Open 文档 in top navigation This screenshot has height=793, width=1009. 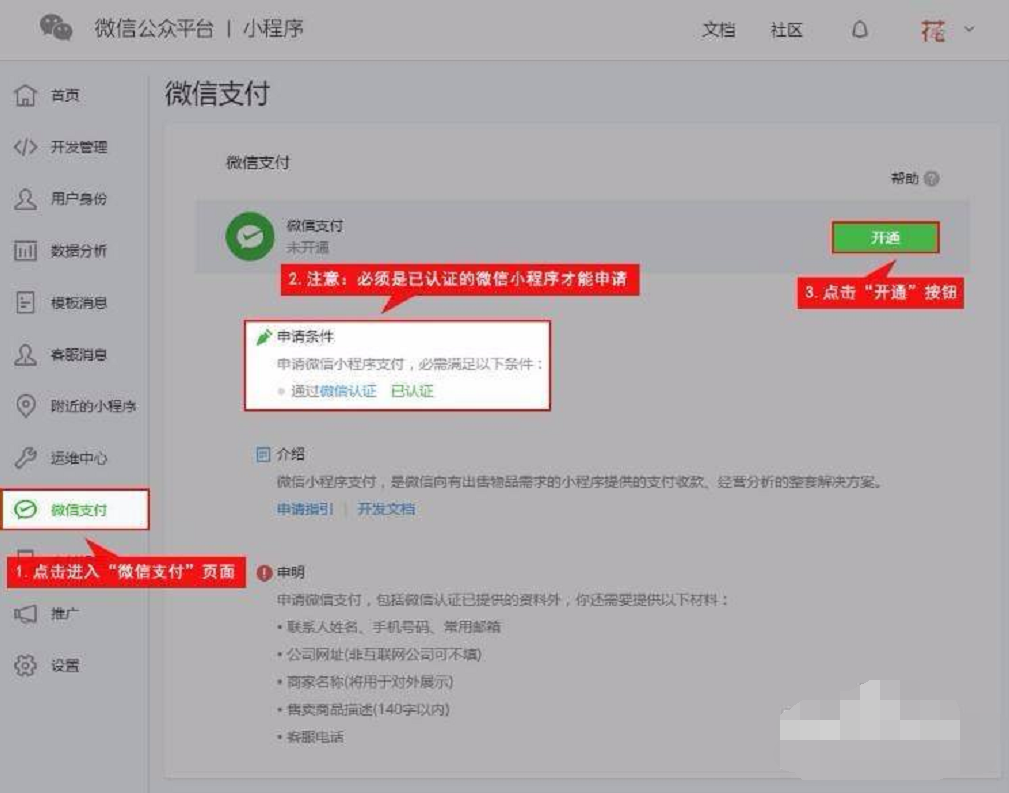(x=719, y=30)
